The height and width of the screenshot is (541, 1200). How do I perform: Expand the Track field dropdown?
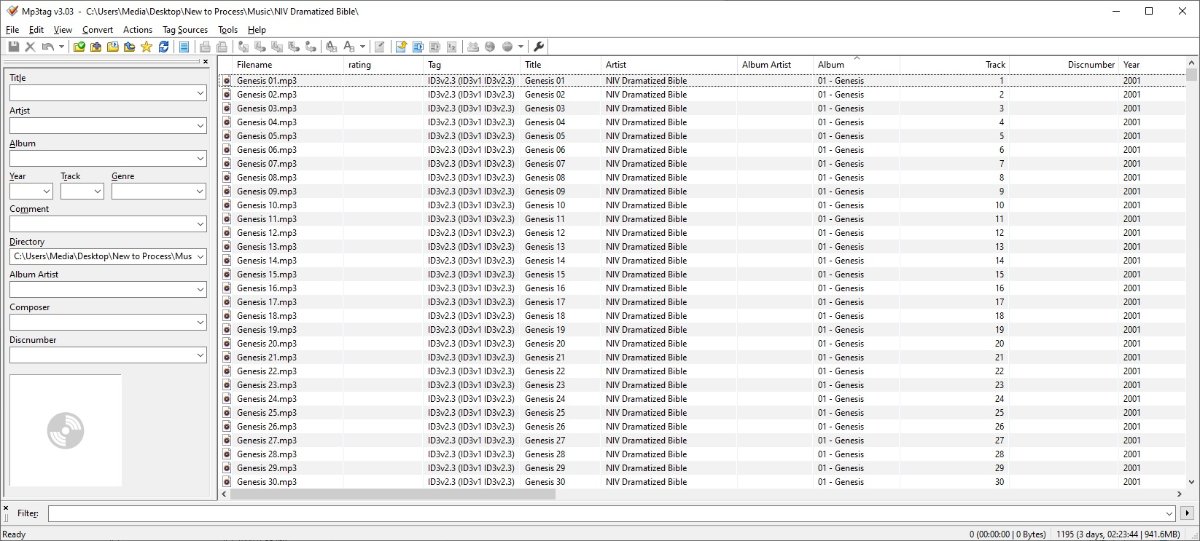coord(97,191)
